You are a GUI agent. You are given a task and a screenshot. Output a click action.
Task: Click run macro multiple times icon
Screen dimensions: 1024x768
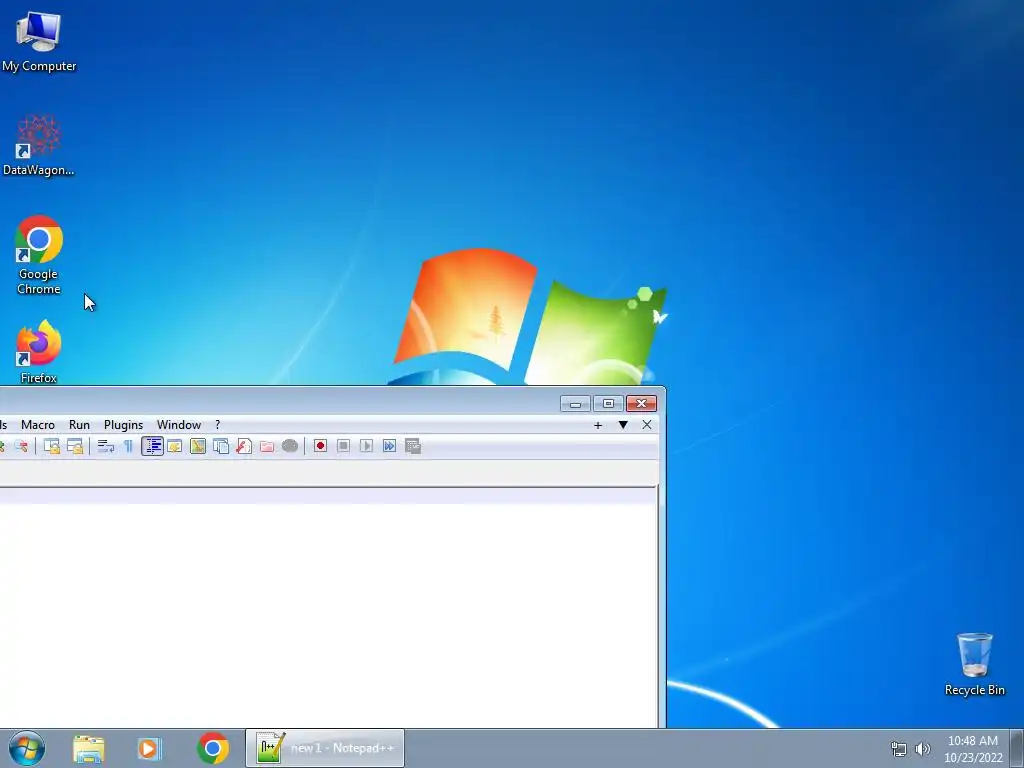click(389, 447)
